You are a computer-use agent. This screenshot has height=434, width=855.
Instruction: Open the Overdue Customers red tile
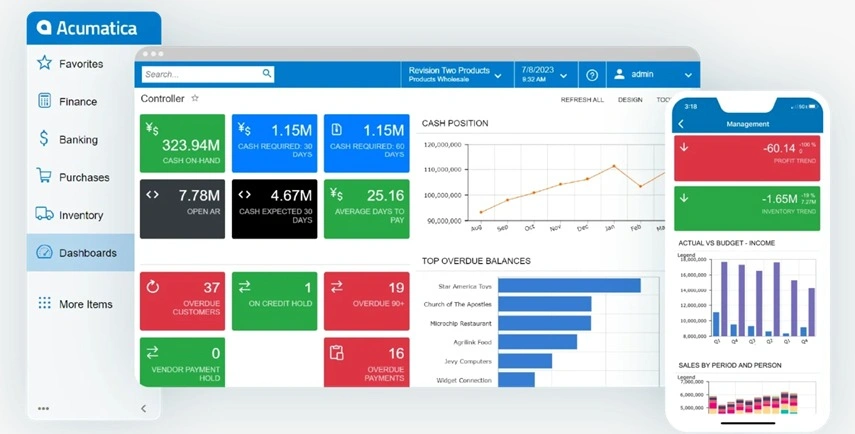point(182,301)
